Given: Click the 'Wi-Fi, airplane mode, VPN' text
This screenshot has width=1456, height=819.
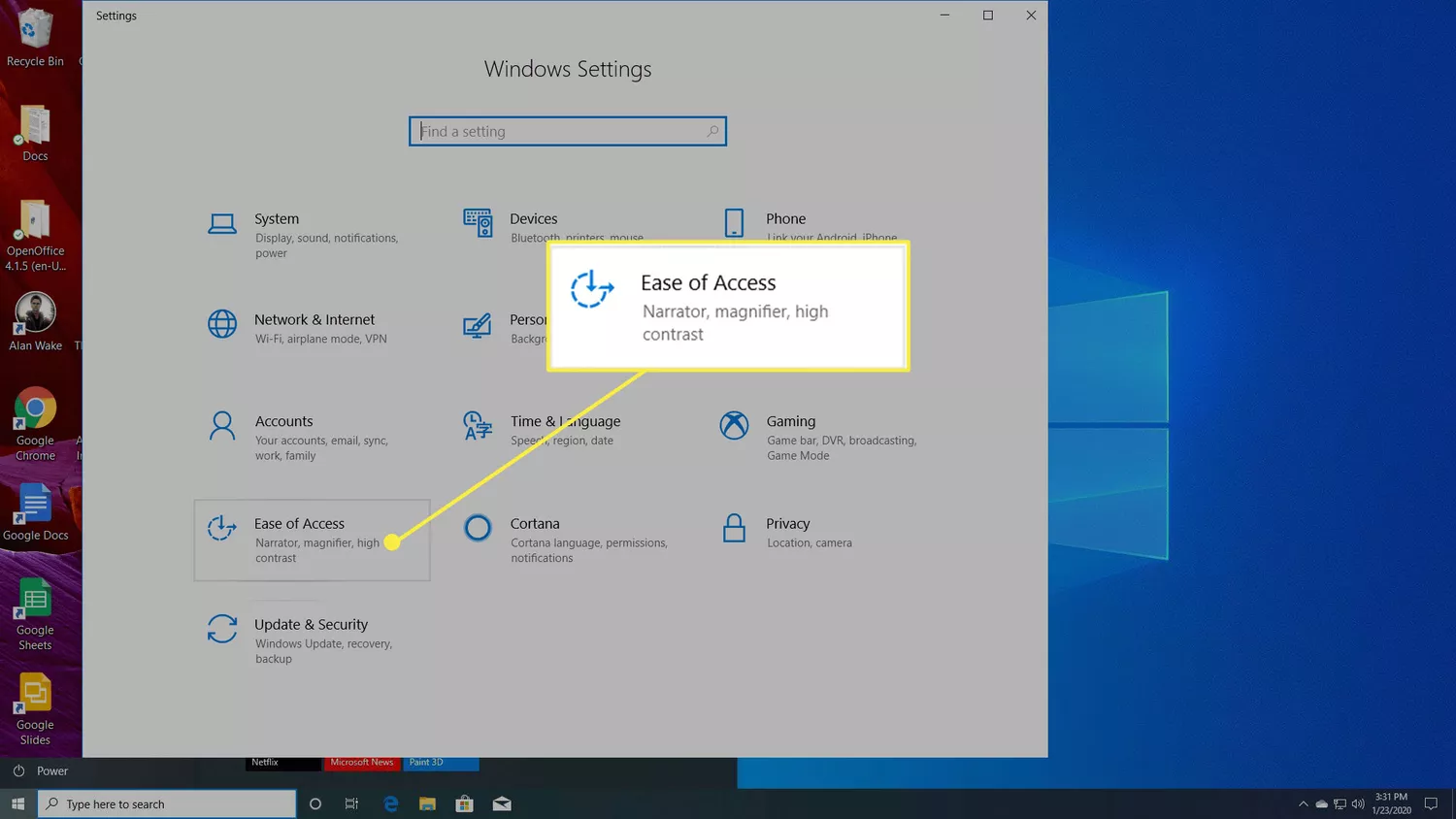Looking at the screenshot, I should pyautogui.click(x=321, y=340).
